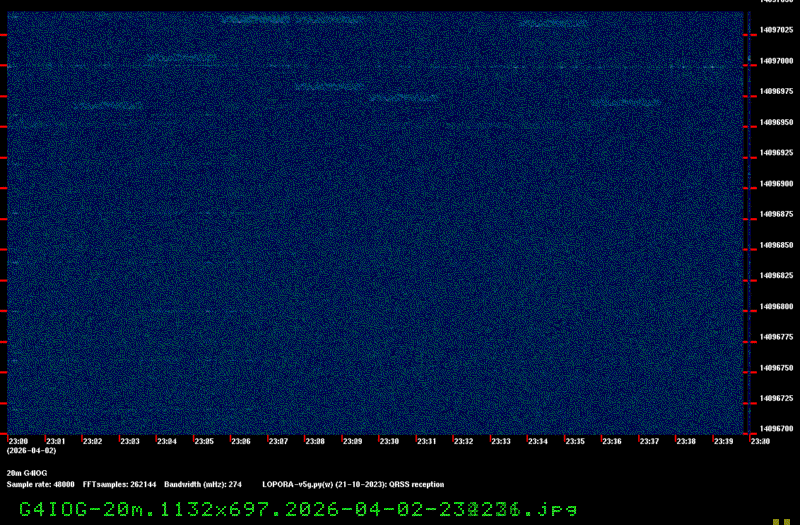Select the 23:03 time axis label
Viewport: 800px width, 525px height.
coord(130,441)
